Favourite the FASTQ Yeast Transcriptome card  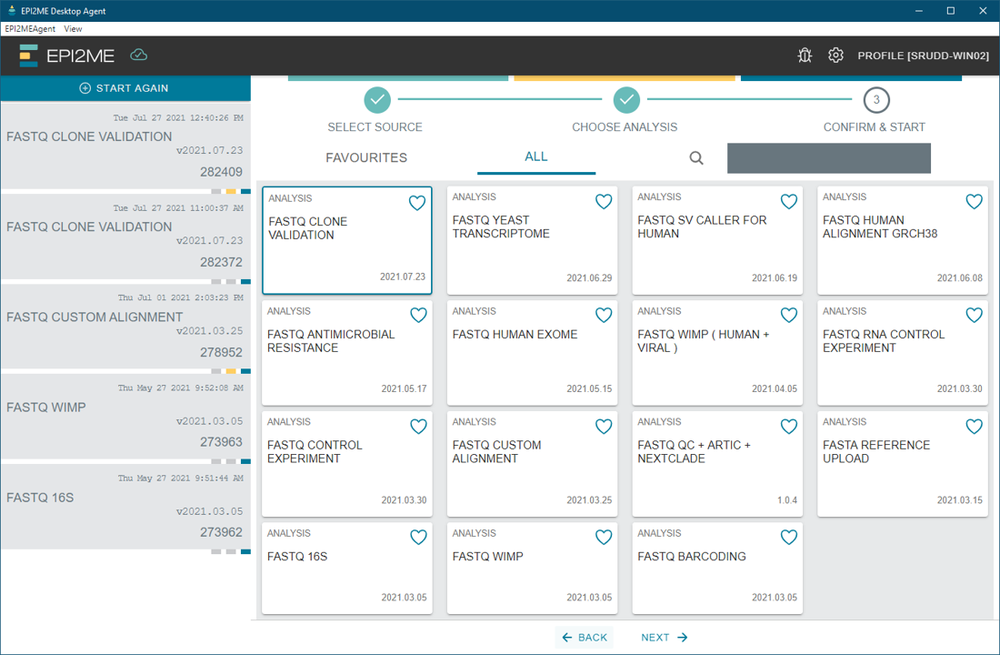603,202
